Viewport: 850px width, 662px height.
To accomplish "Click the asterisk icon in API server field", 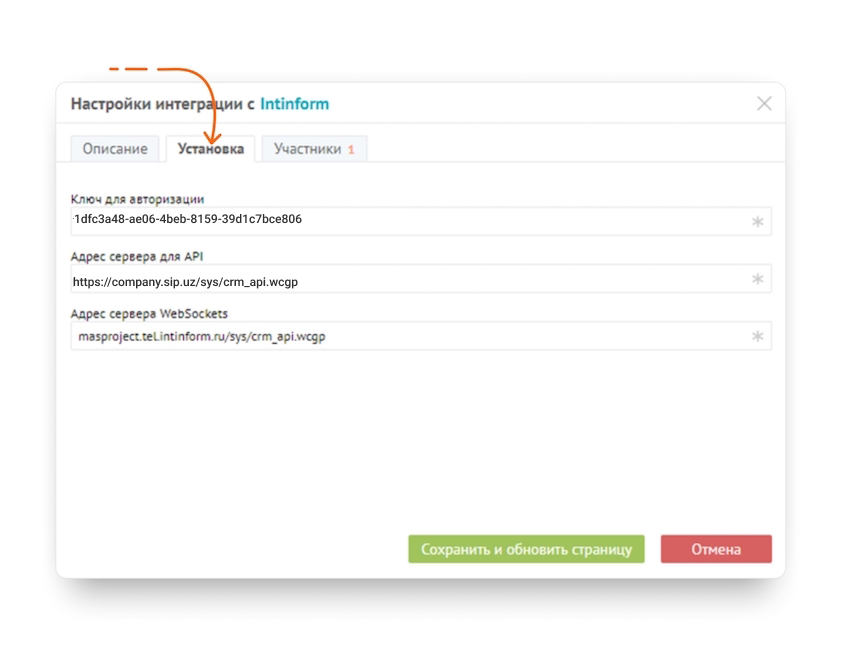I will [x=757, y=279].
